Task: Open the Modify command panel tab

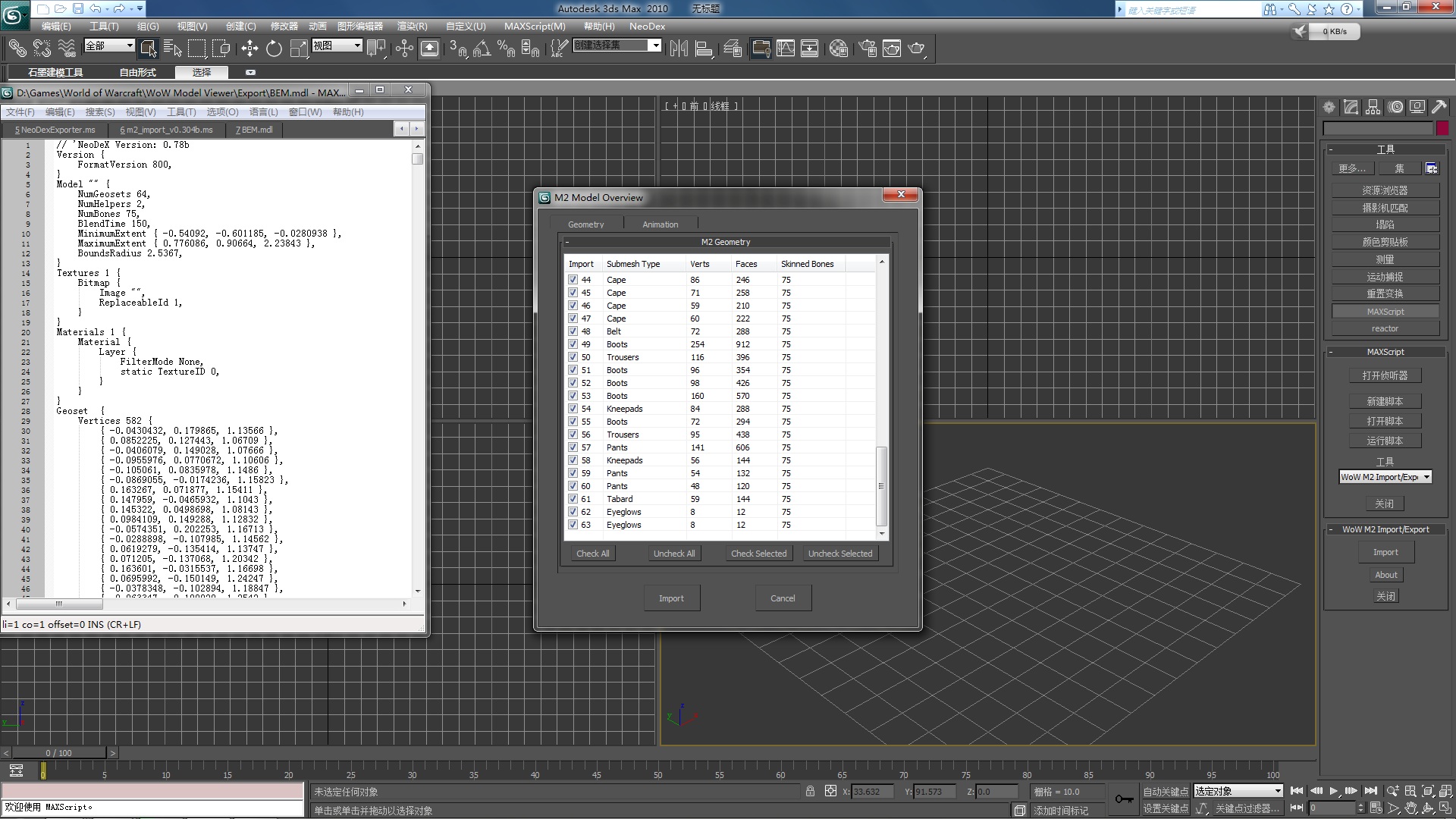Action: 1351,108
